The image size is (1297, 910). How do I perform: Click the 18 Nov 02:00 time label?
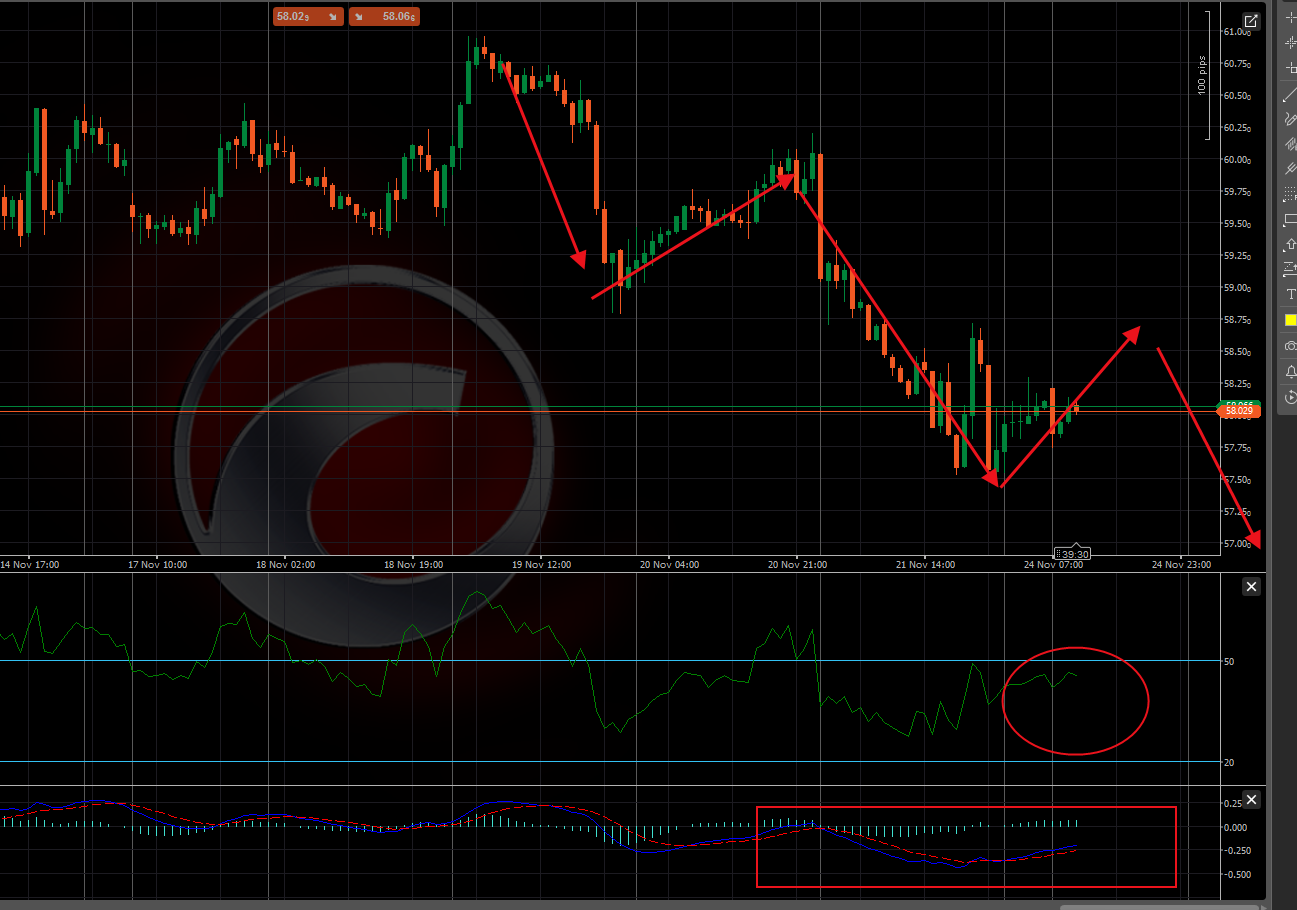coord(285,565)
